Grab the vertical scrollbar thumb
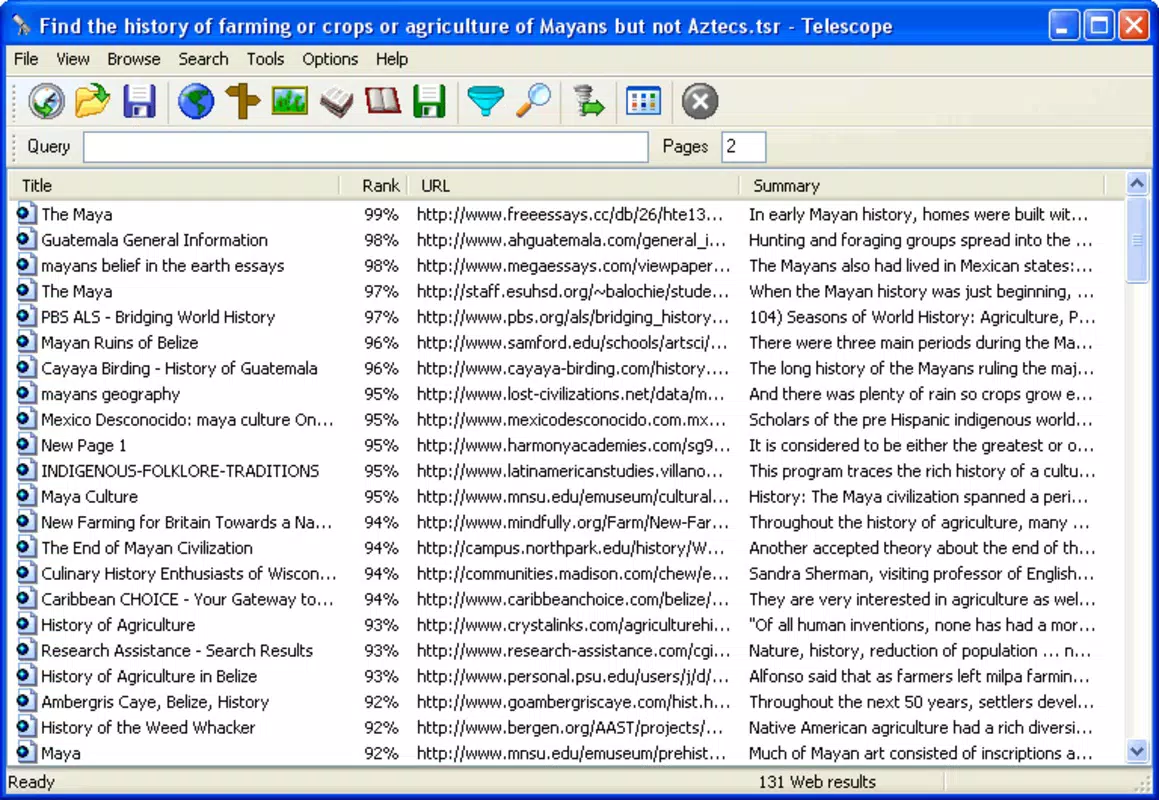 coord(1137,239)
